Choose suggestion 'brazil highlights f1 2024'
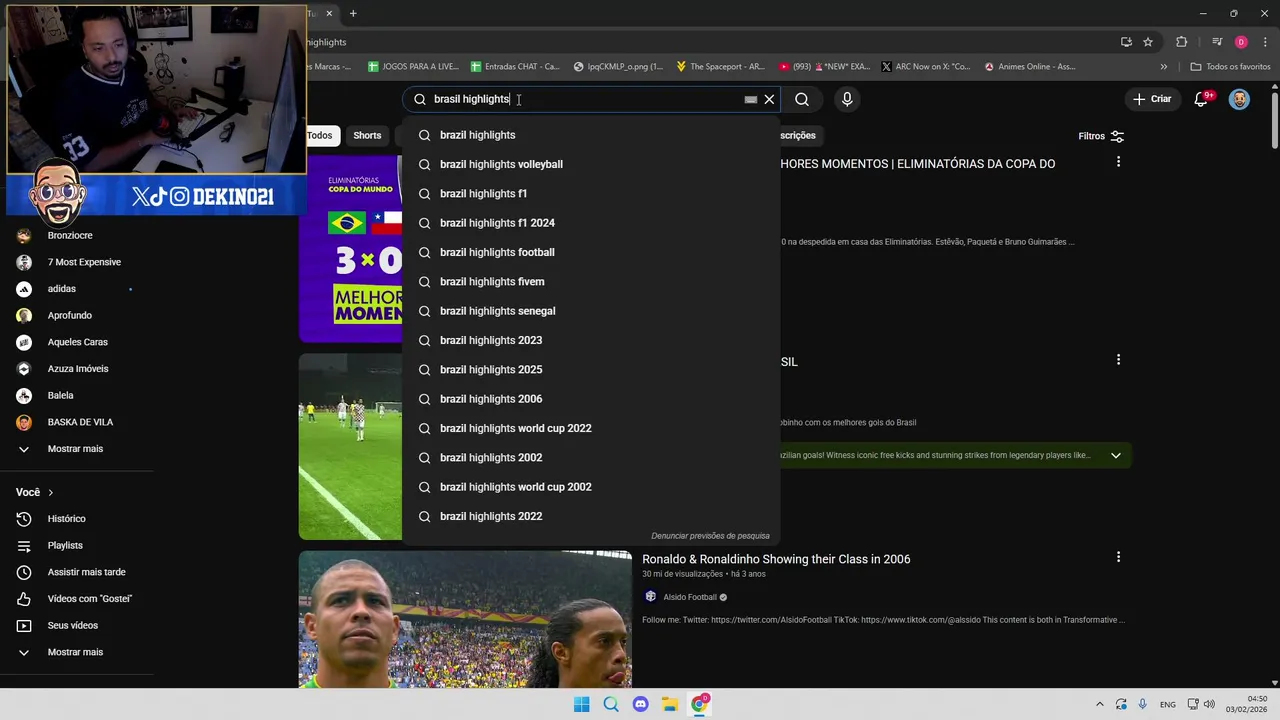Image resolution: width=1280 pixels, height=720 pixels. [591, 223]
